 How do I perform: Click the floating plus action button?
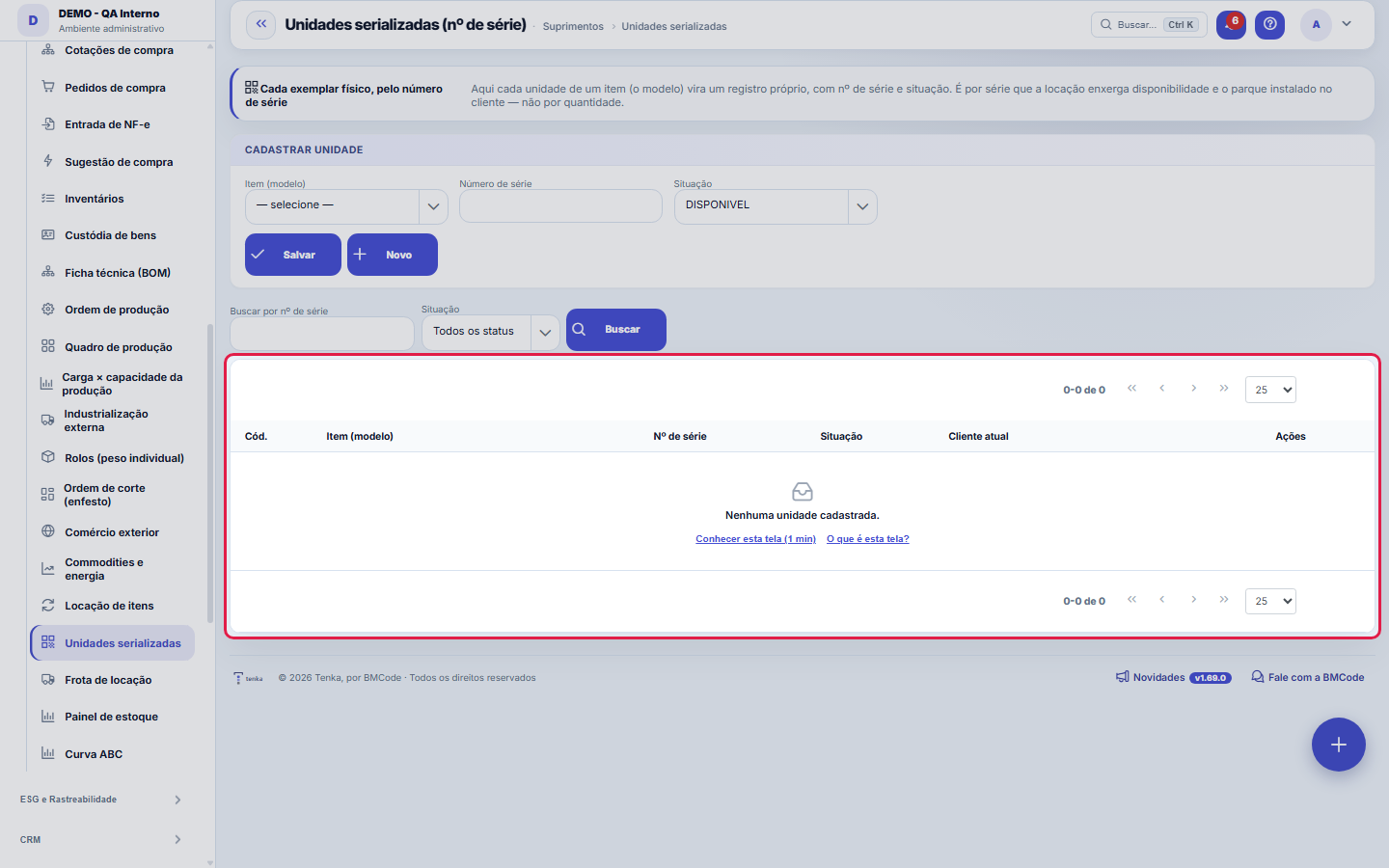[1339, 745]
